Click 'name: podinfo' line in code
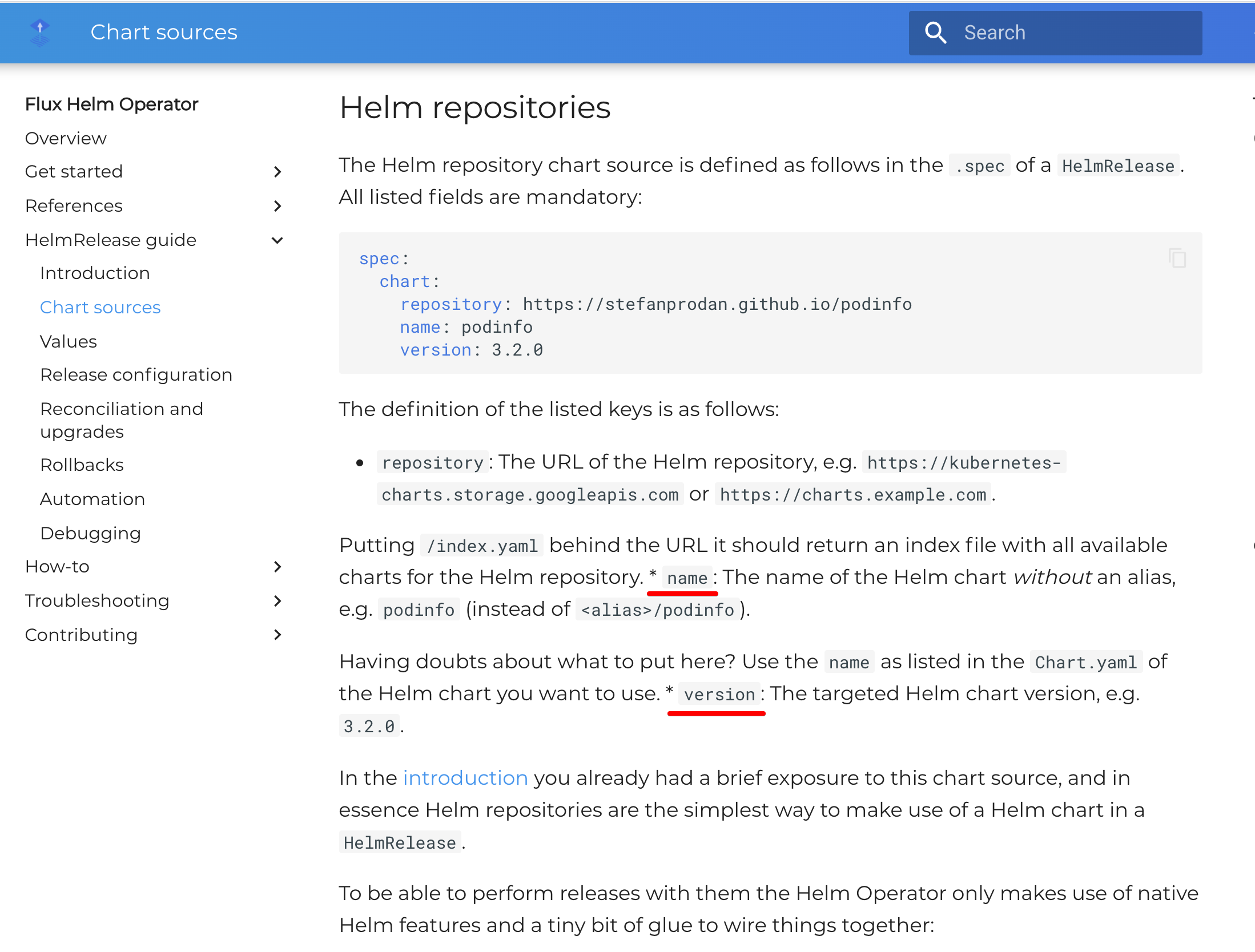 click(466, 327)
